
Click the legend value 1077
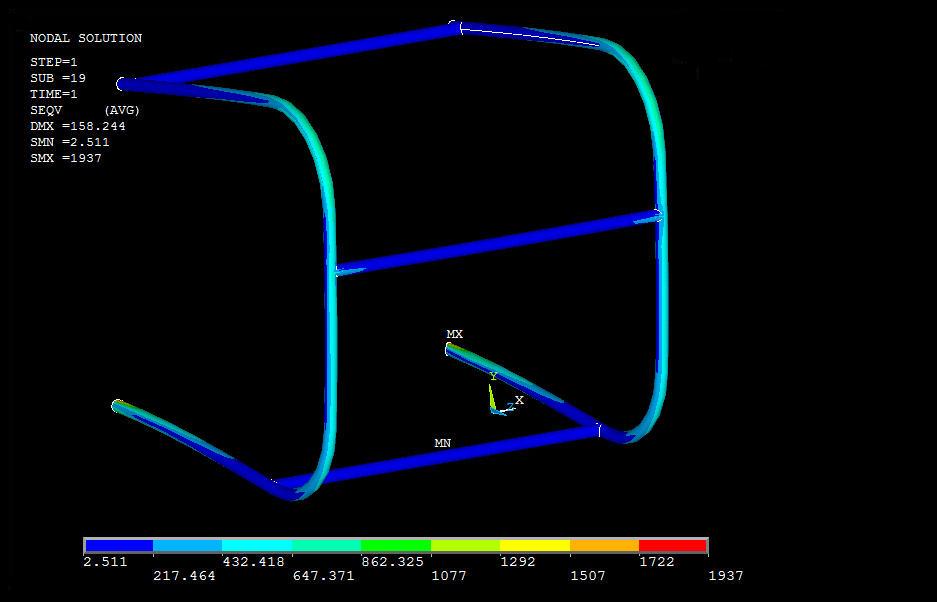(x=449, y=576)
